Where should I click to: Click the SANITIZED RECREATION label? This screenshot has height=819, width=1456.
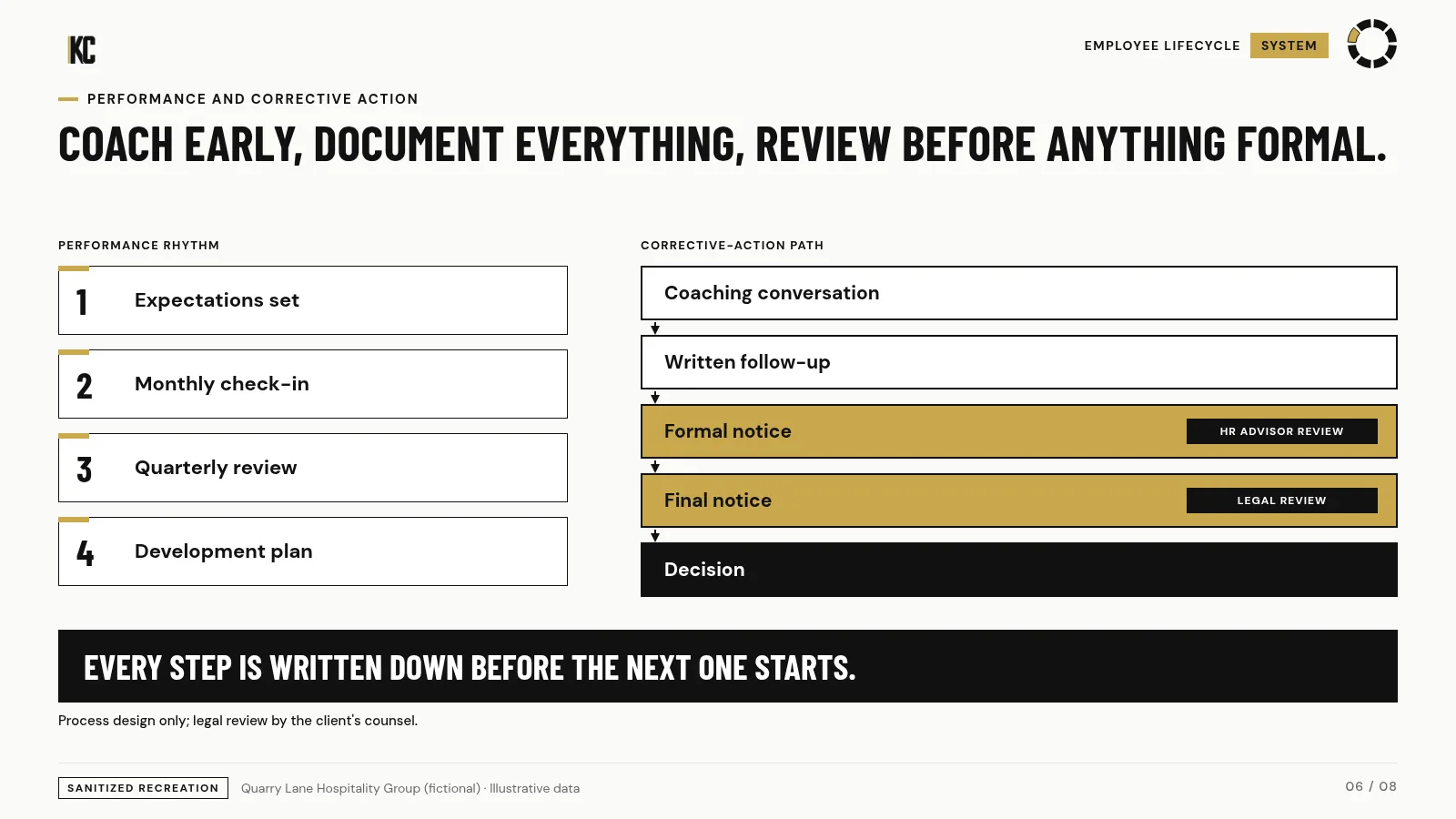[143, 788]
